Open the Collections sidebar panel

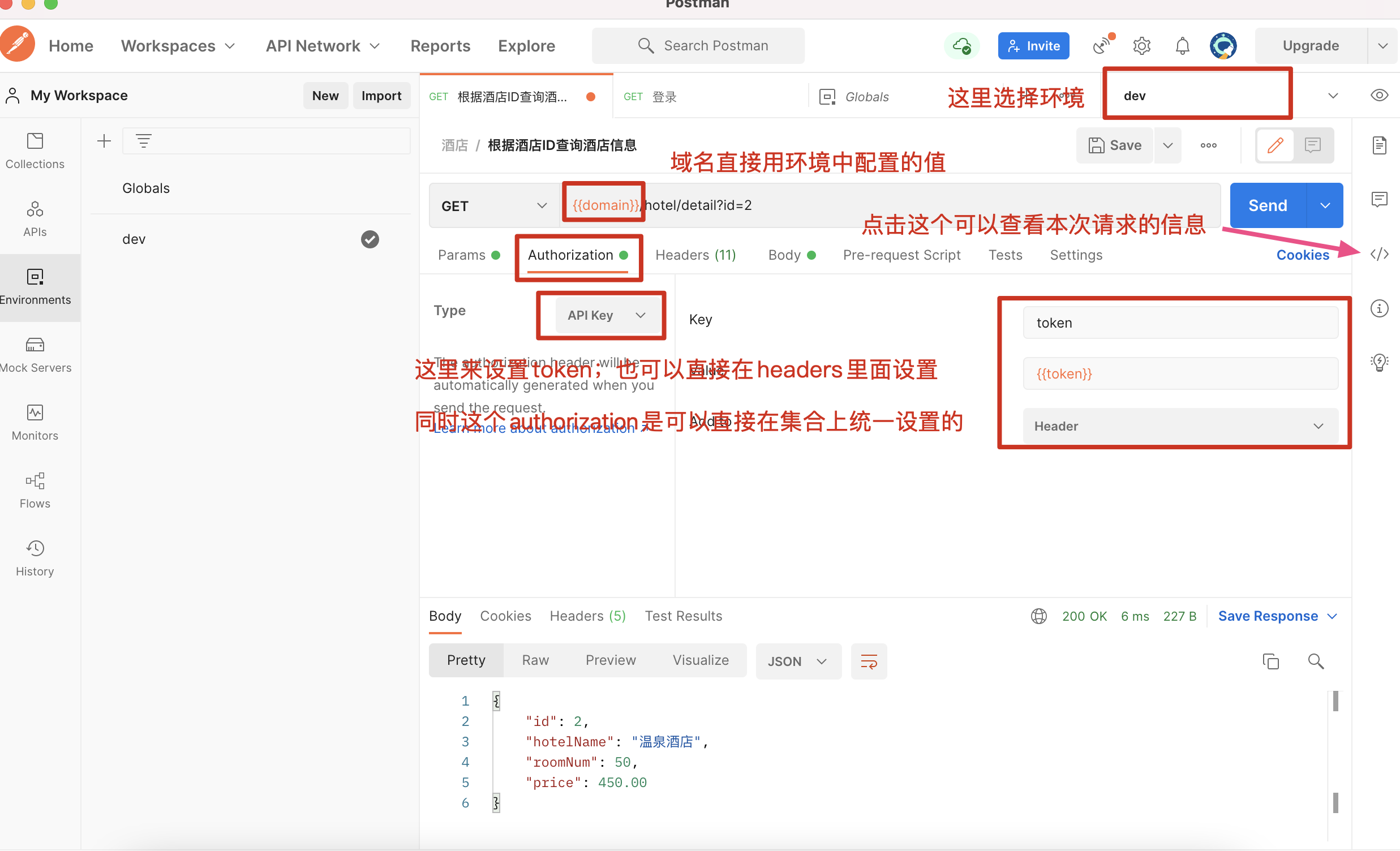(x=35, y=151)
